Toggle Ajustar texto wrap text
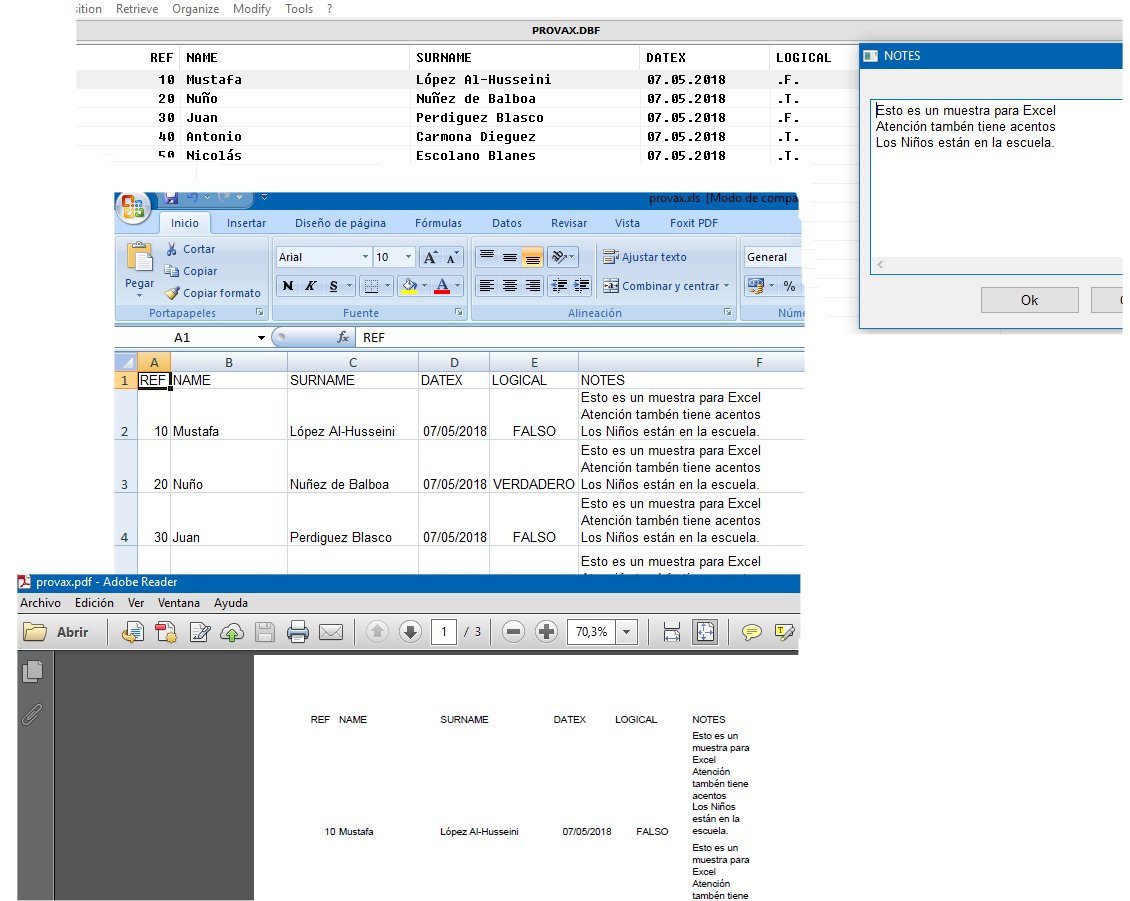 [x=645, y=257]
